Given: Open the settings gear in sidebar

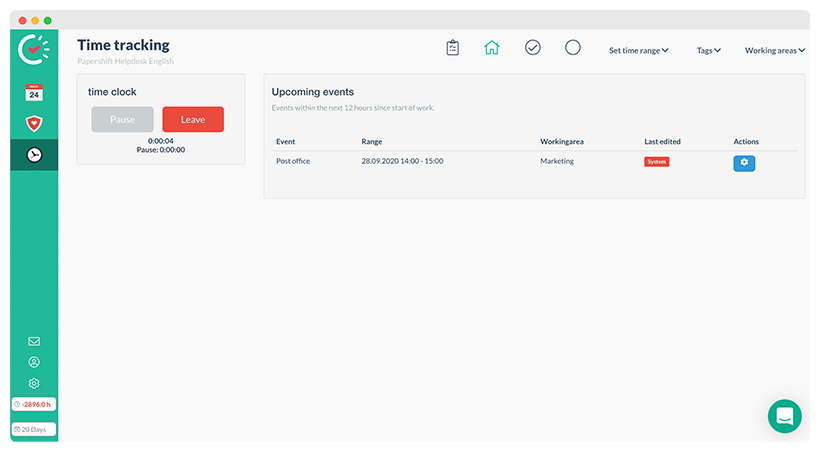Looking at the screenshot, I should point(34,383).
